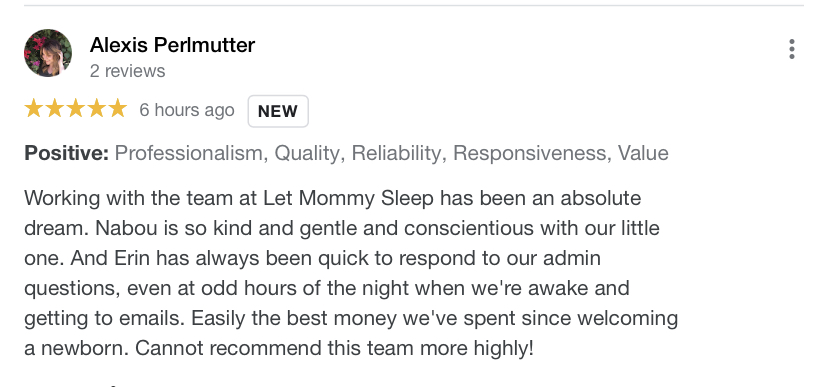This screenshot has width=828, height=387.
Task: Click the bold 'Positive:' label
Action: pos(67,153)
